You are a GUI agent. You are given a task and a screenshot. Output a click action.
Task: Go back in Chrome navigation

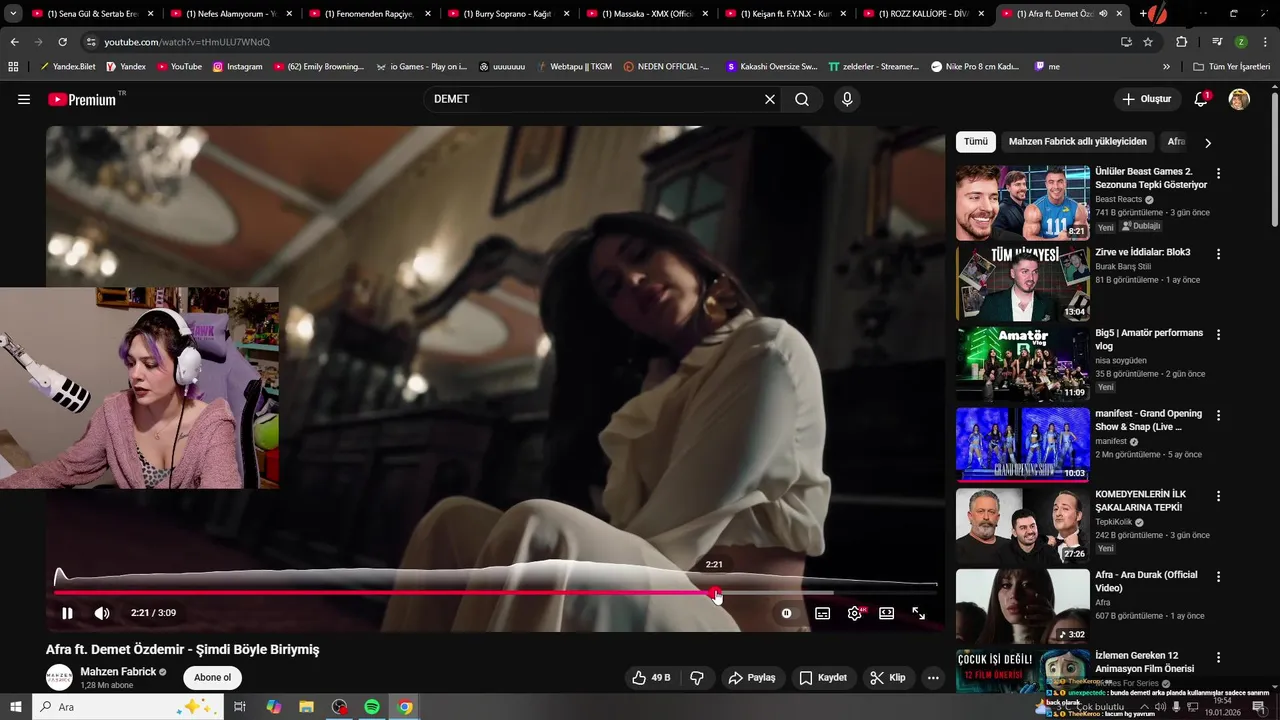point(14,42)
